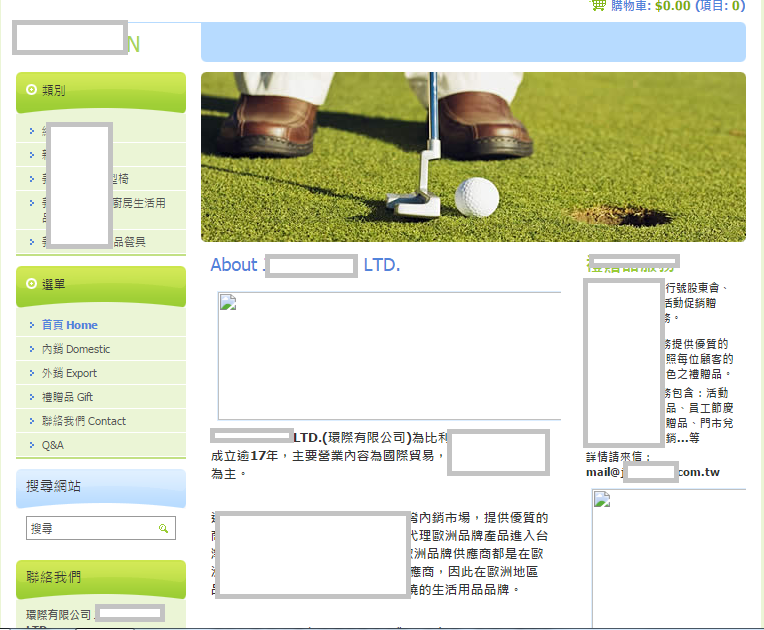Viewport: 764px width, 630px height.
Task: Click the mail@ .com.tw email address
Action: point(652,472)
